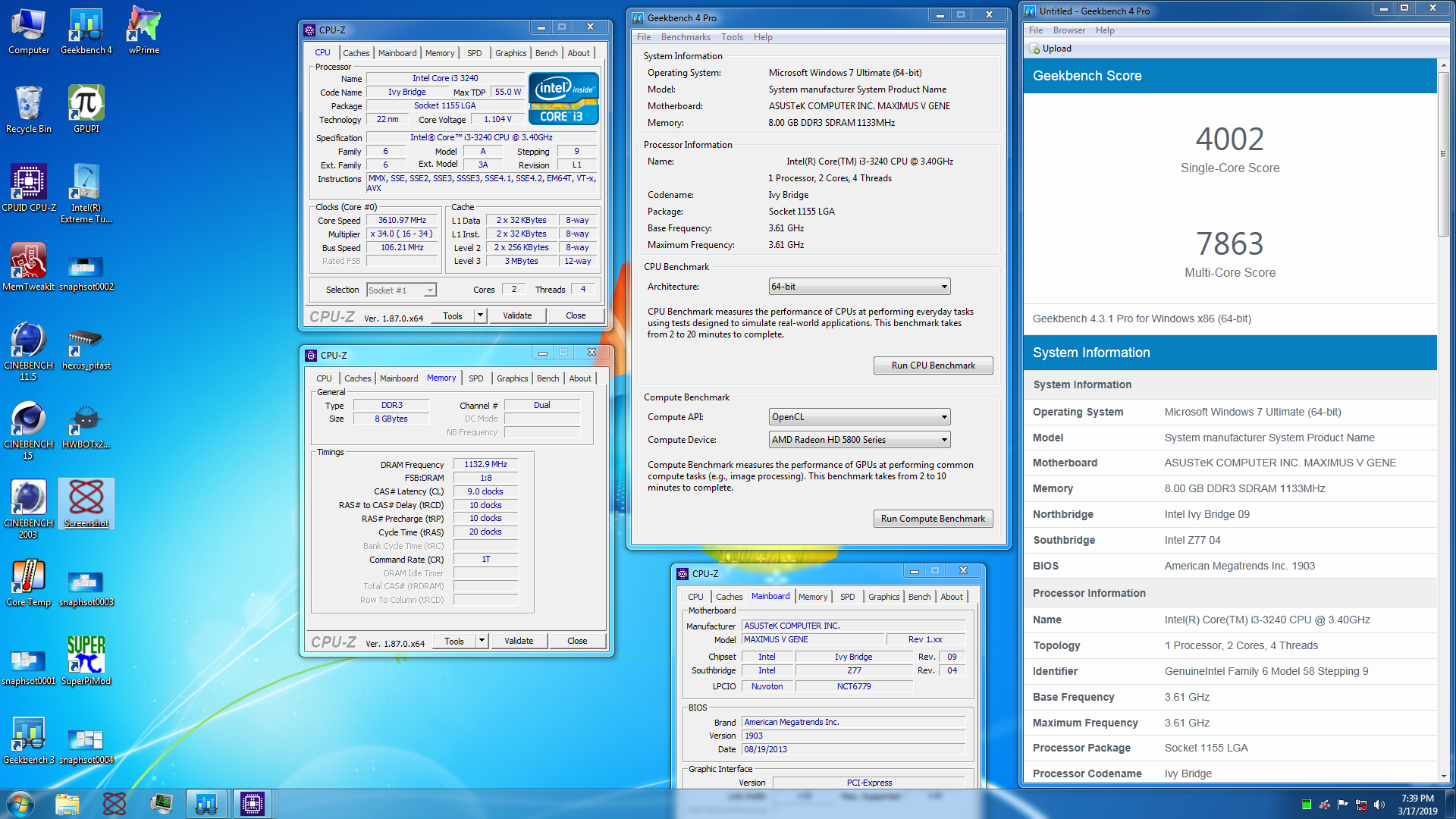
Task: Click Run Compute Benchmark button
Action: point(933,519)
